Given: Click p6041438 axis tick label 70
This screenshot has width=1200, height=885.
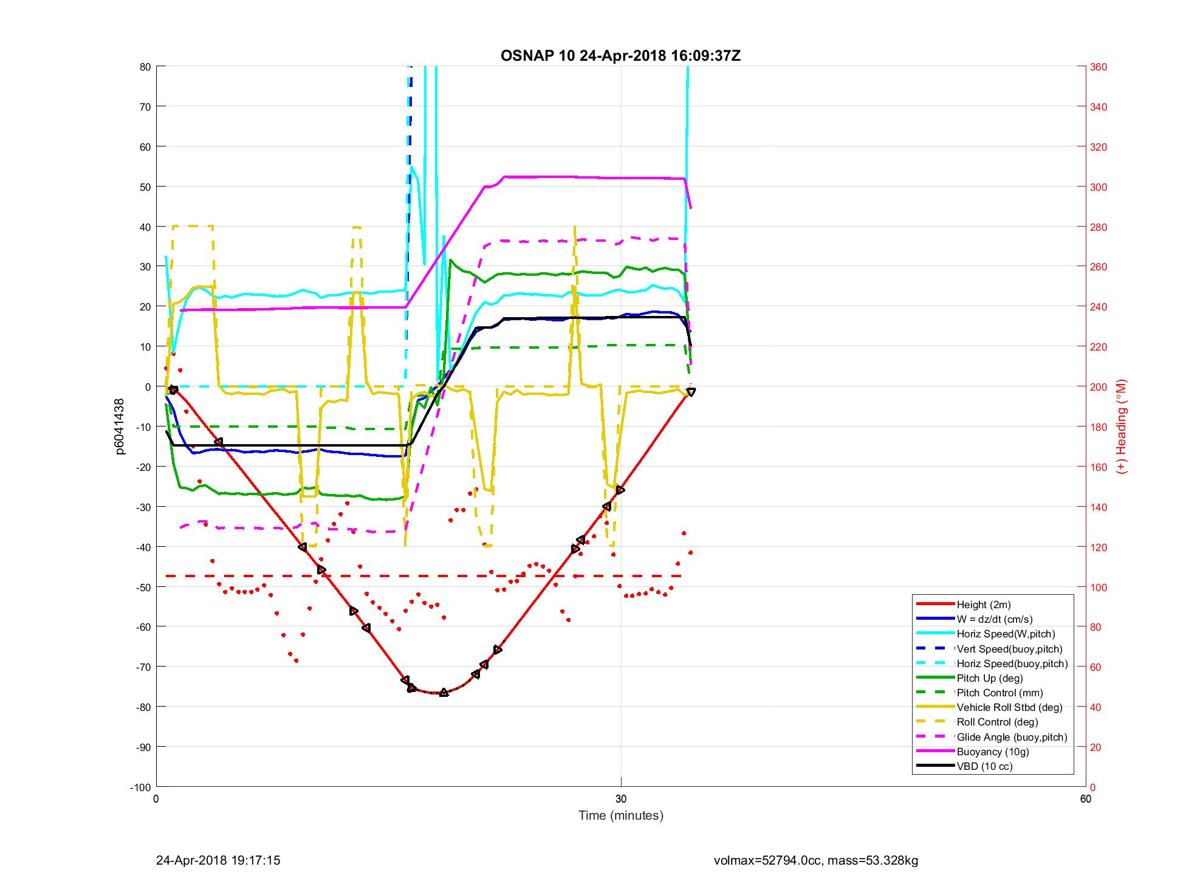Looking at the screenshot, I should (145, 107).
